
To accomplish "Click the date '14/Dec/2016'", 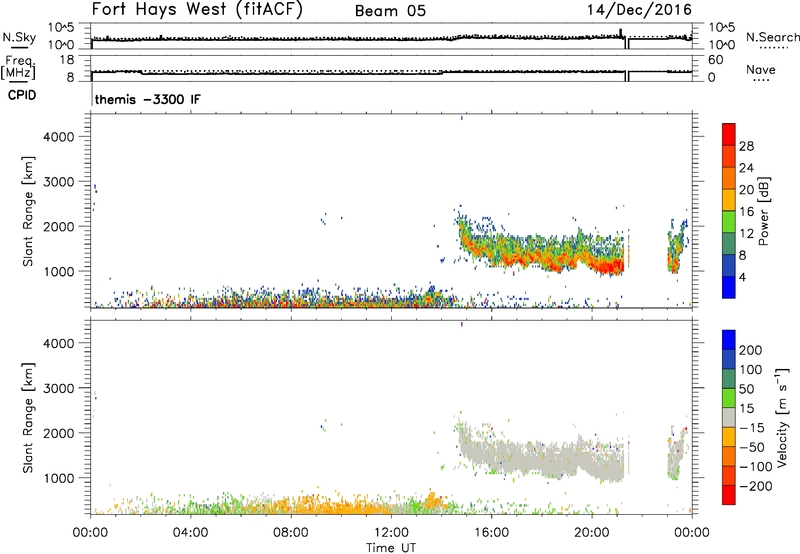I will click(x=639, y=10).
